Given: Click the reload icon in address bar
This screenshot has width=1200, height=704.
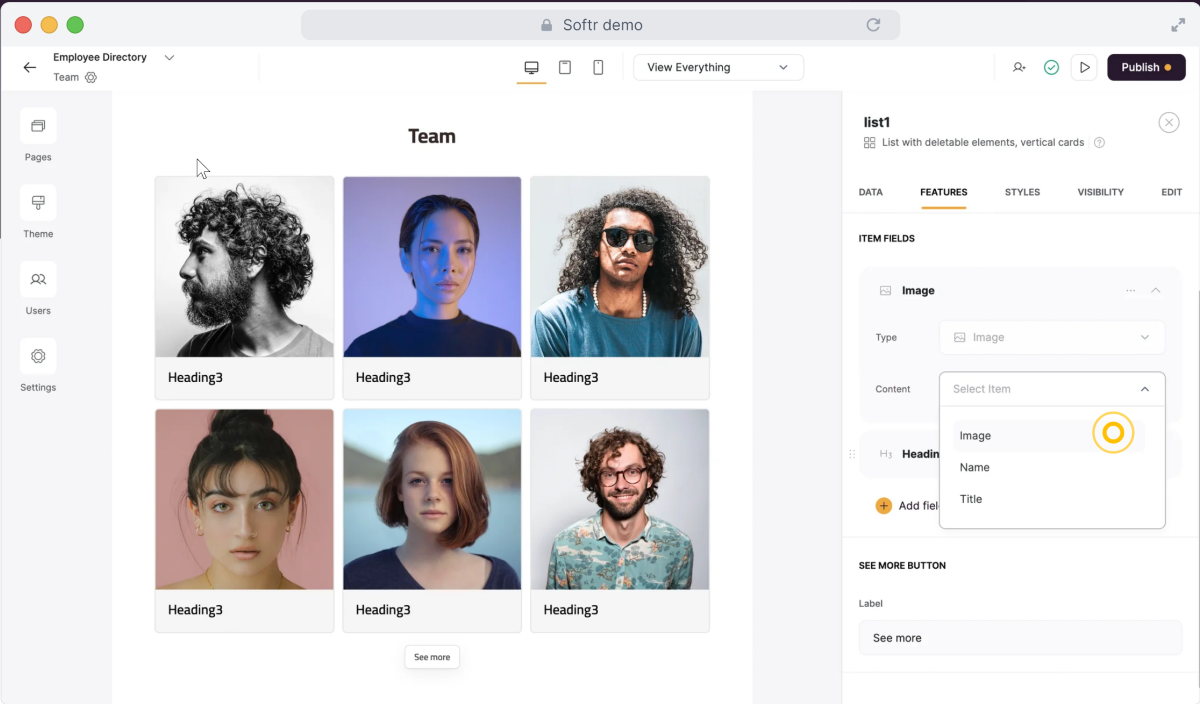Looking at the screenshot, I should tap(873, 25).
